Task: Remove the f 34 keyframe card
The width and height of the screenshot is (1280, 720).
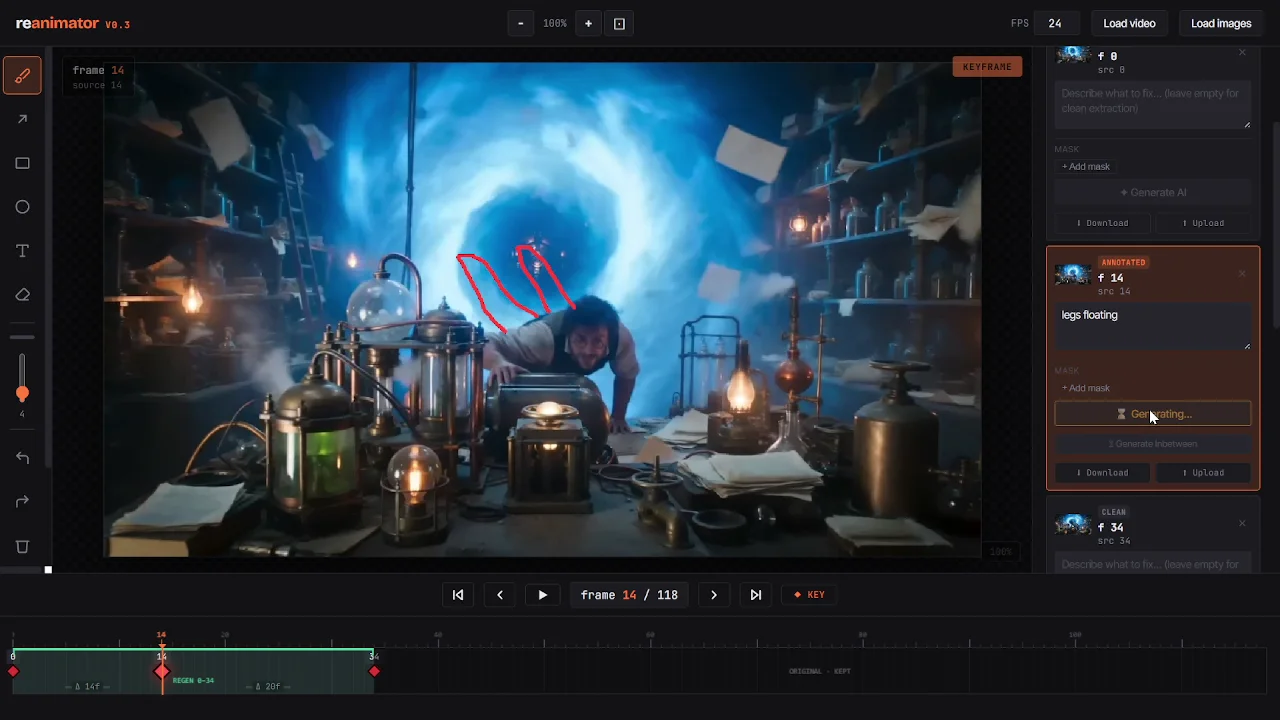Action: point(1243,523)
